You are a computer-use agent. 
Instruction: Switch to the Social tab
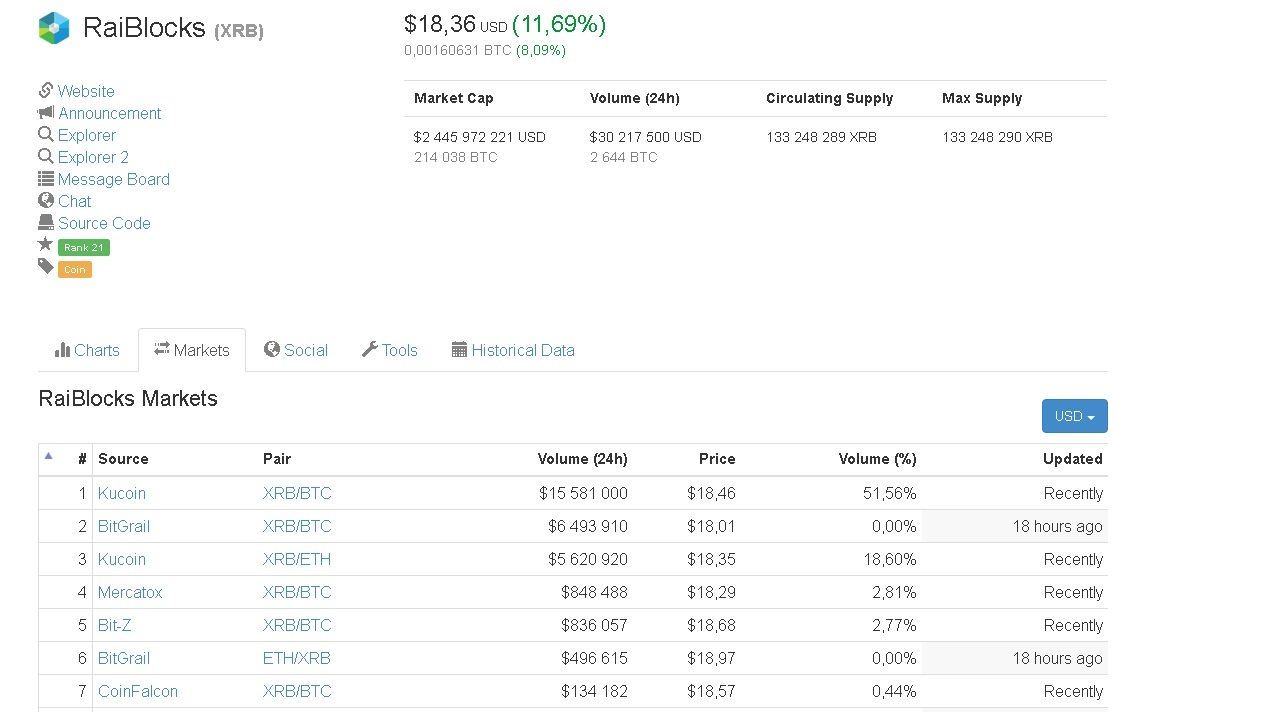tap(296, 350)
